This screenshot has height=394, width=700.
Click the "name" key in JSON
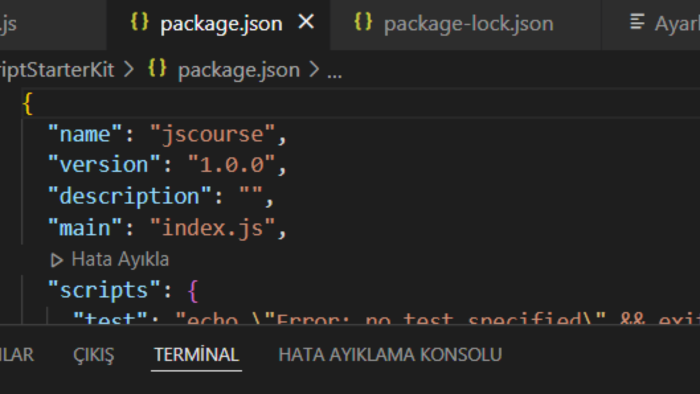pyautogui.click(x=85, y=134)
